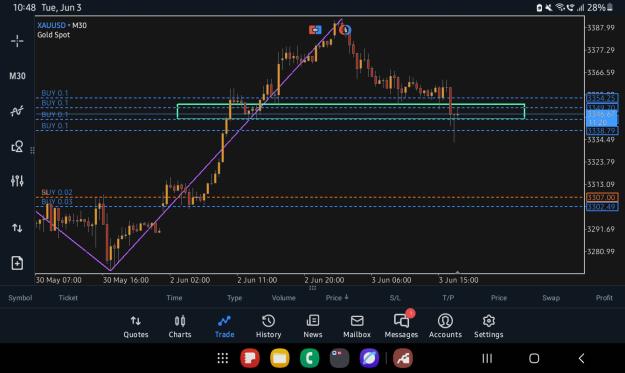This screenshot has height=373, width=625.
Task: Tap the Android back button
Action: [582, 358]
